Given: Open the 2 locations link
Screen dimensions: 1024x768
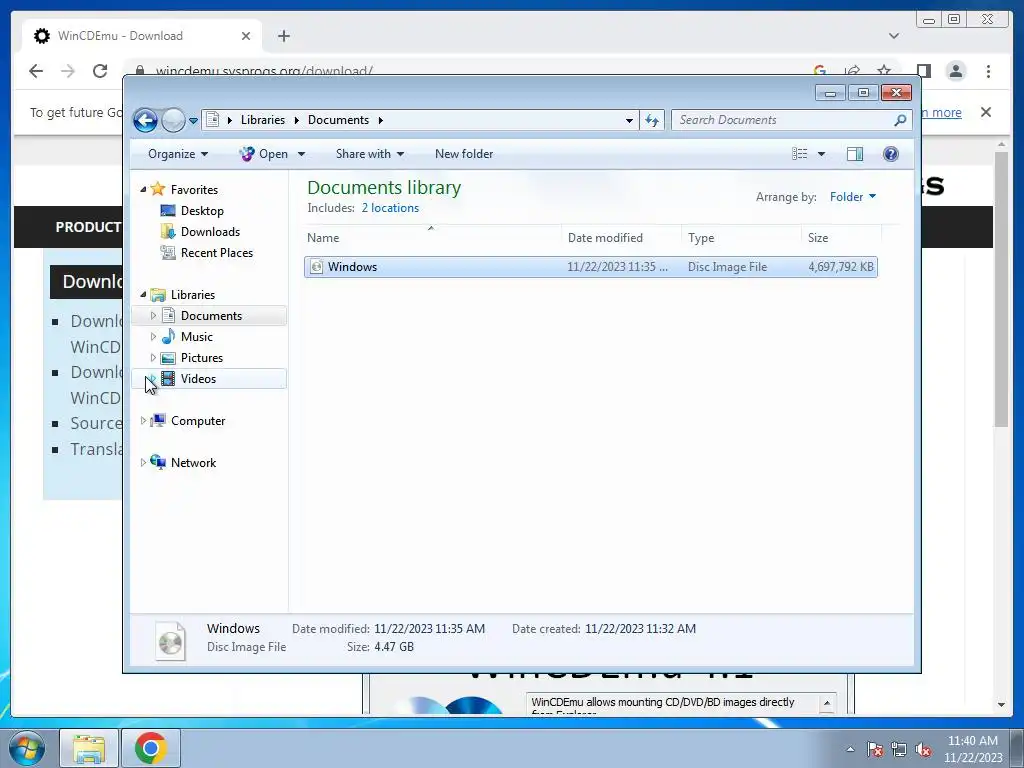Looking at the screenshot, I should tap(390, 208).
